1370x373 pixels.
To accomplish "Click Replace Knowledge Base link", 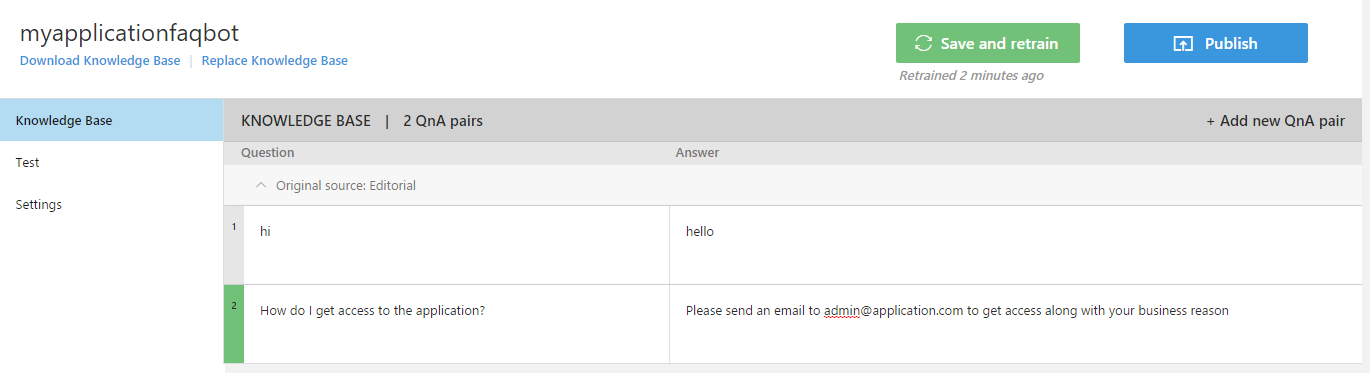I will (x=275, y=61).
